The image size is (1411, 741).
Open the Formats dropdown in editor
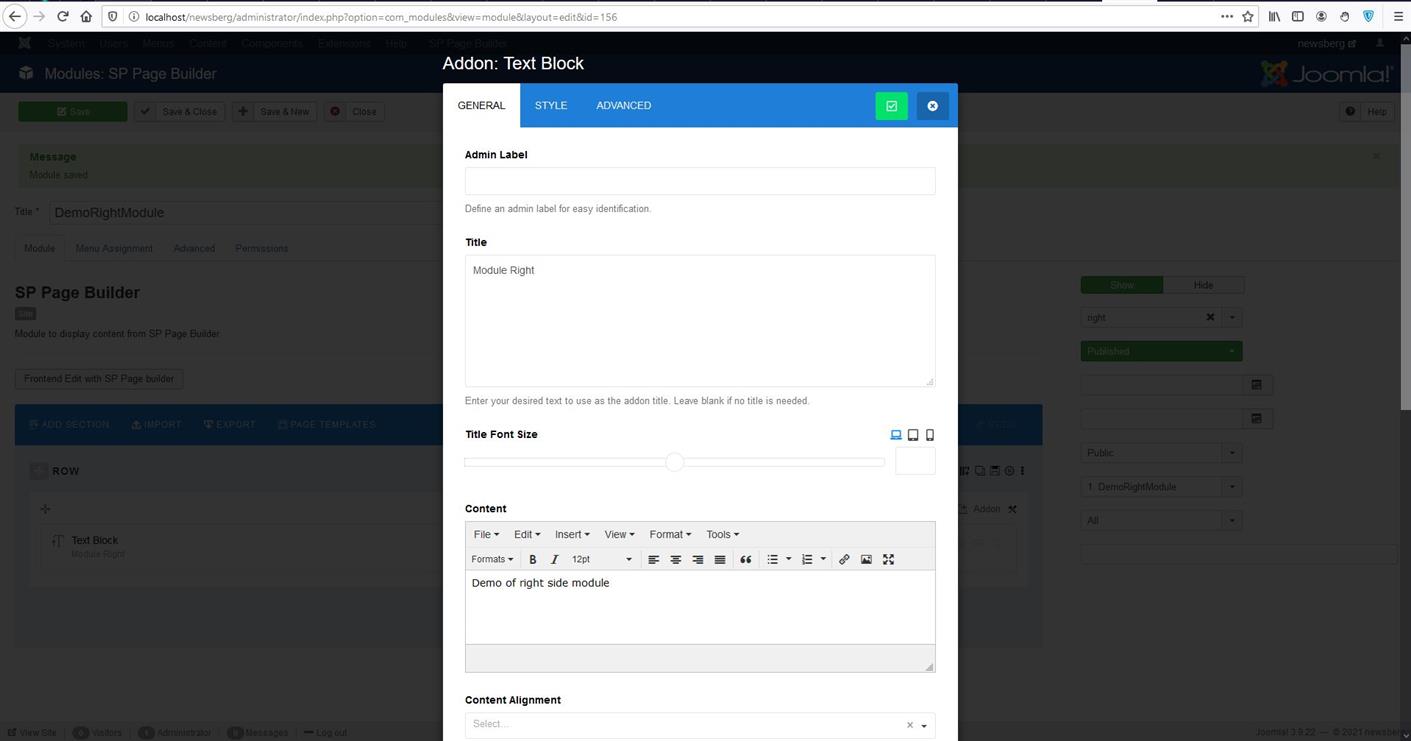[492, 560]
